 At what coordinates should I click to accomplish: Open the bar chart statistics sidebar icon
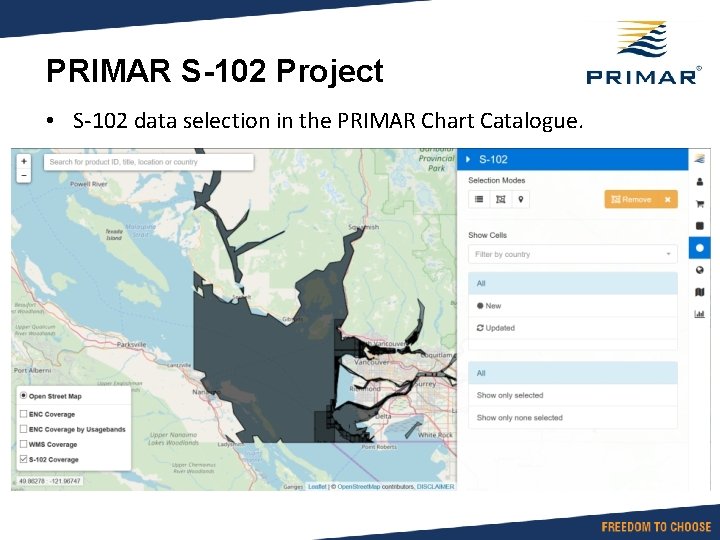[699, 314]
